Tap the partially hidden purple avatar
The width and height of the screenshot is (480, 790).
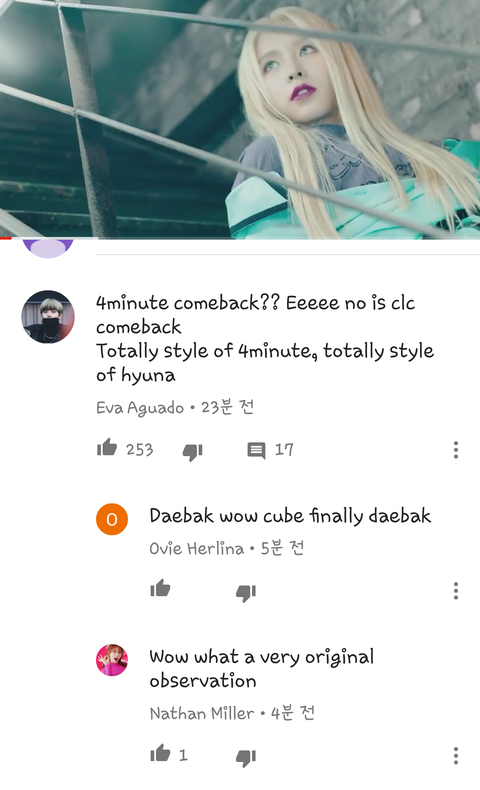48,248
